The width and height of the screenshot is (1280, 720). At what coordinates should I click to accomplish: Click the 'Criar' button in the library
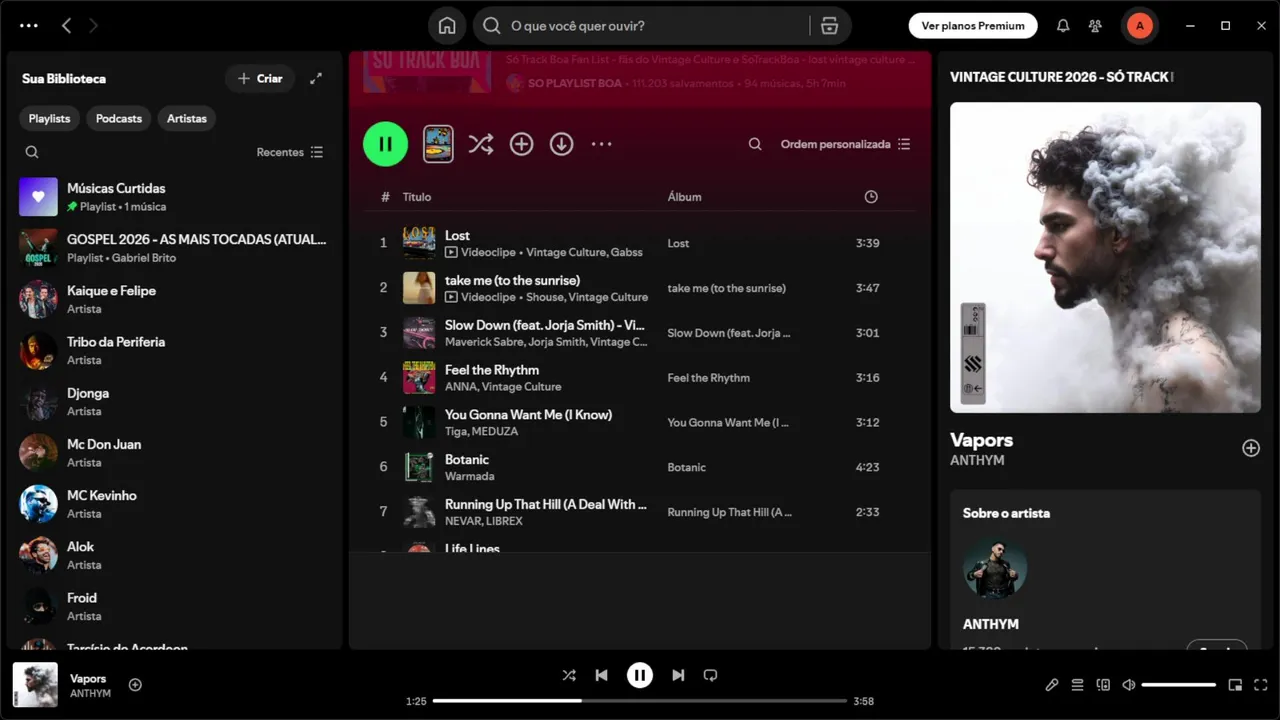click(x=260, y=78)
